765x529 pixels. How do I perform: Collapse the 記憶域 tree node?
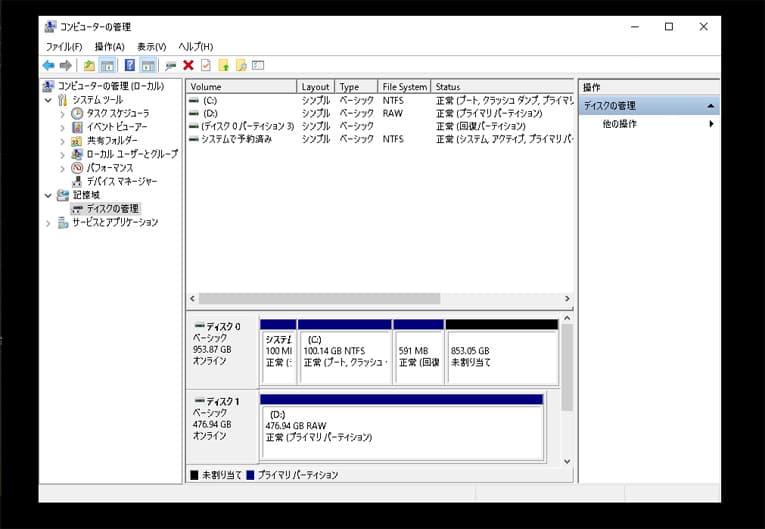[48, 195]
